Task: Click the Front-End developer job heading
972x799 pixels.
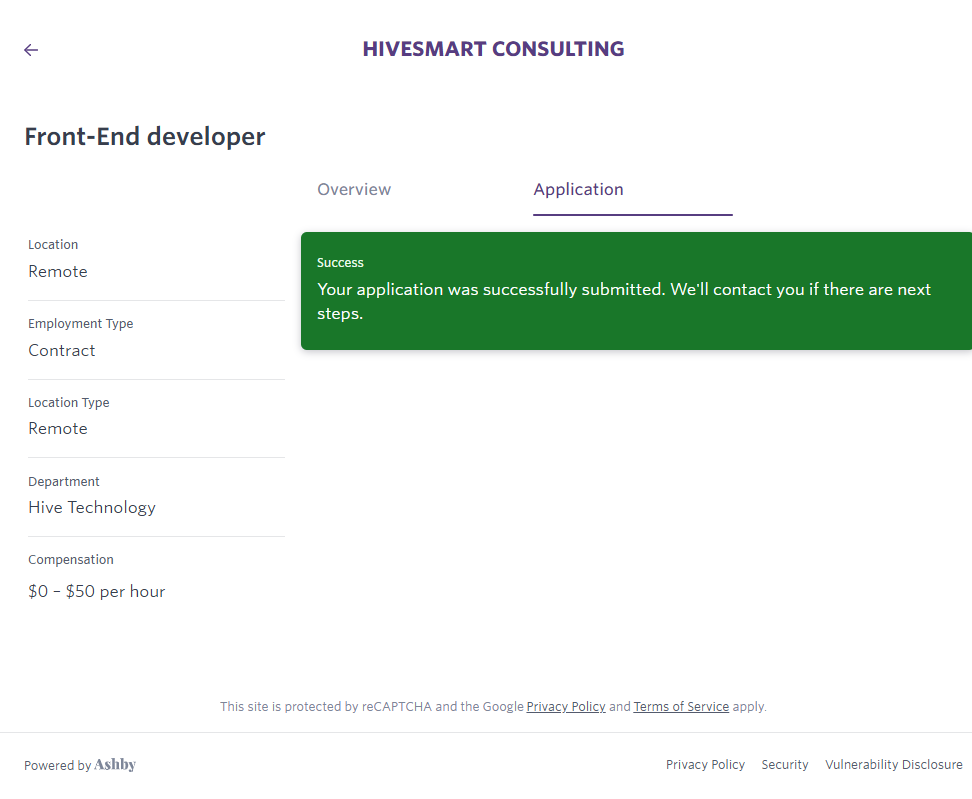Action: tap(145, 137)
